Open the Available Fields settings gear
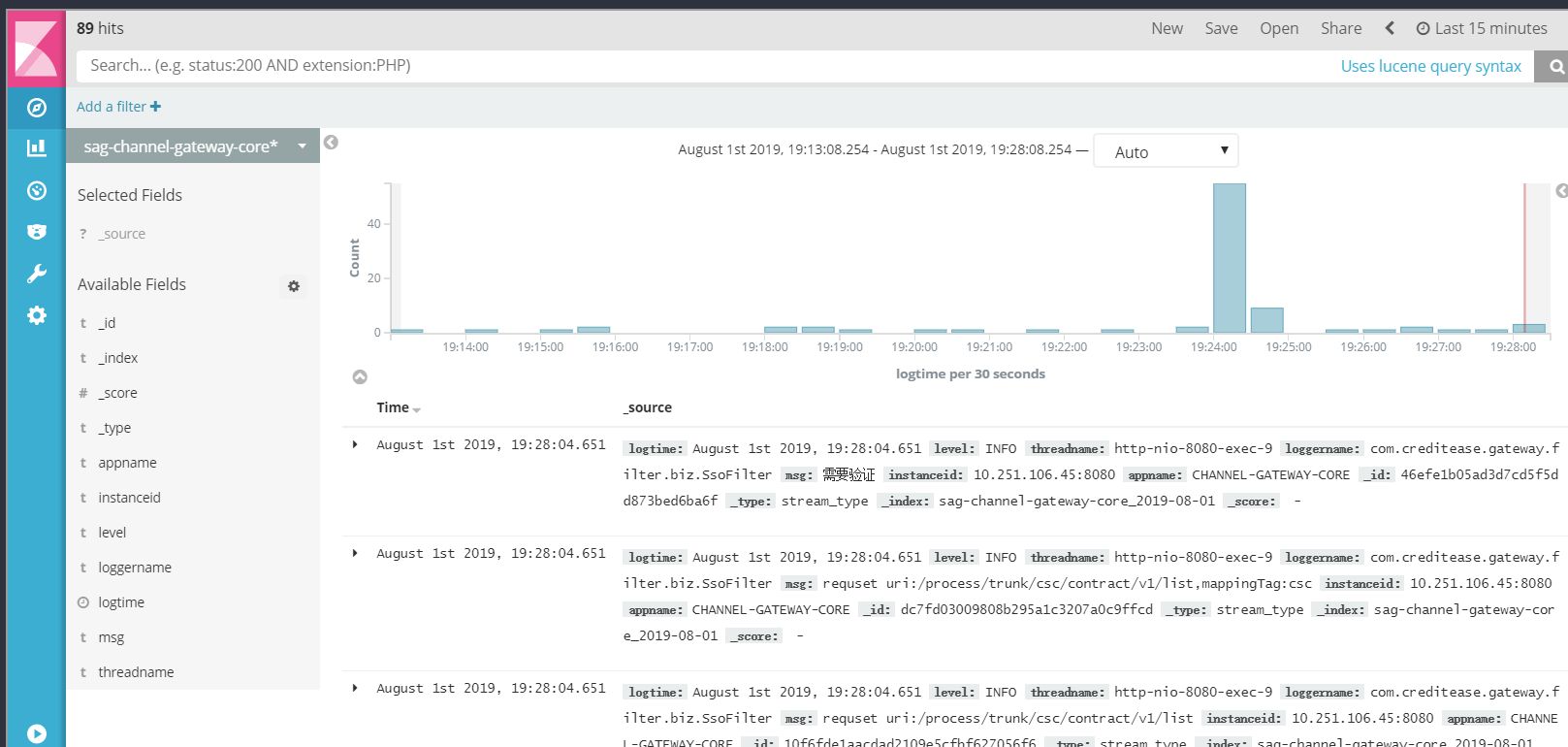 point(294,286)
